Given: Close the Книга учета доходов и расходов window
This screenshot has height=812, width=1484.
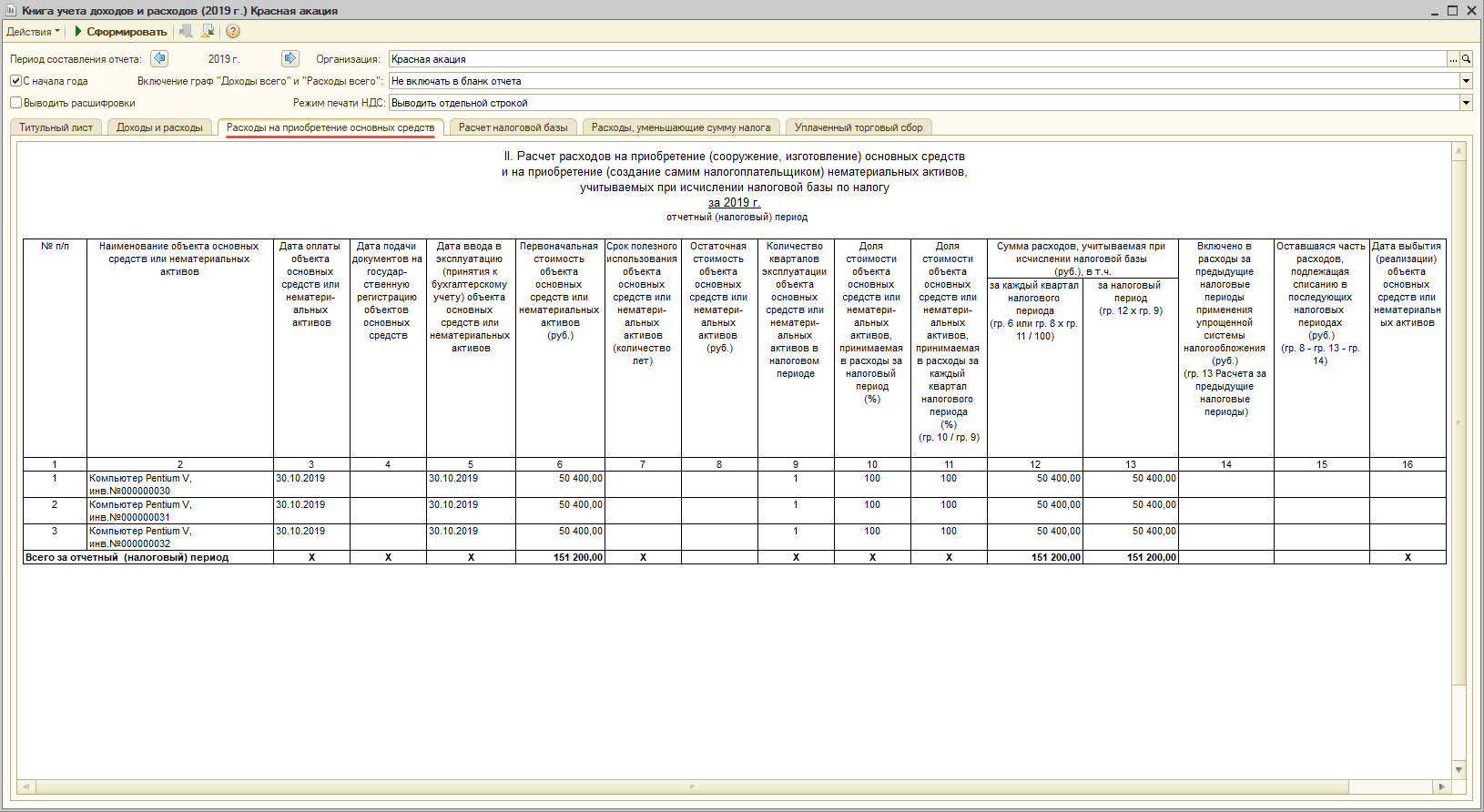Looking at the screenshot, I should 1470,11.
